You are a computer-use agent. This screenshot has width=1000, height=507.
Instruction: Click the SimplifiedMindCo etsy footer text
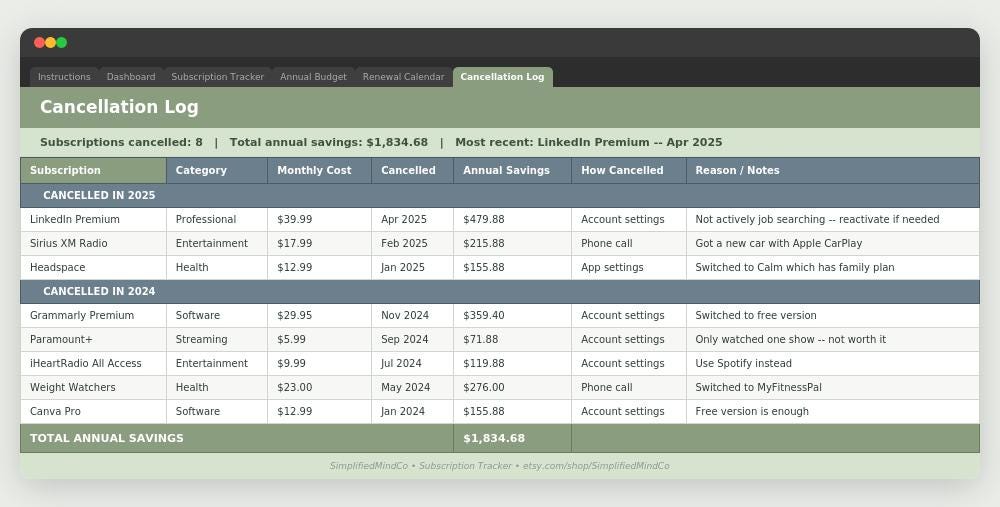[x=500, y=466]
